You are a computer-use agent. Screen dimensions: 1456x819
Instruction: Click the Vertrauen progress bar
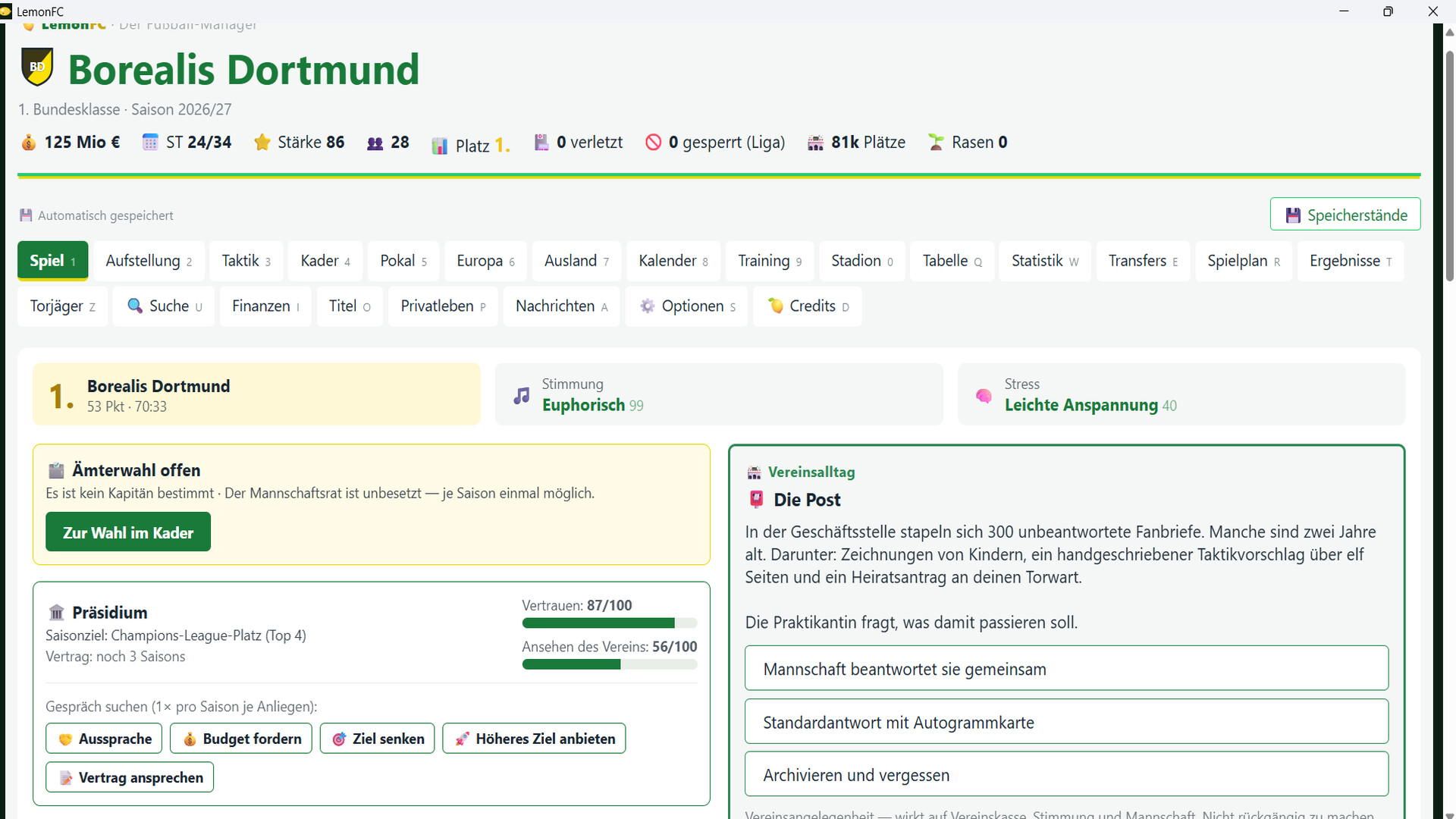610,623
